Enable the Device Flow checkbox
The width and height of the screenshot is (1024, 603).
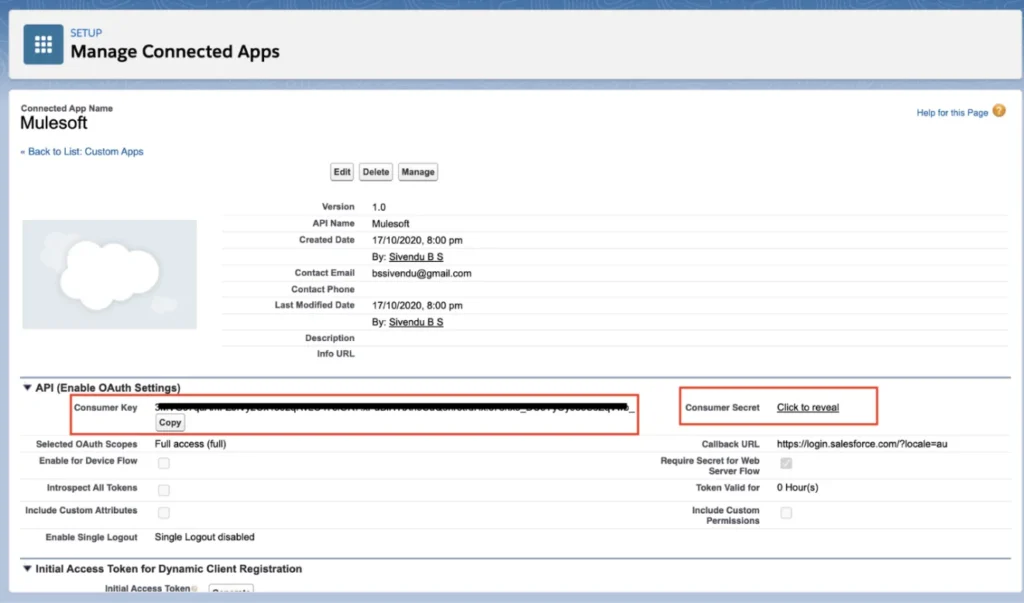(x=163, y=463)
